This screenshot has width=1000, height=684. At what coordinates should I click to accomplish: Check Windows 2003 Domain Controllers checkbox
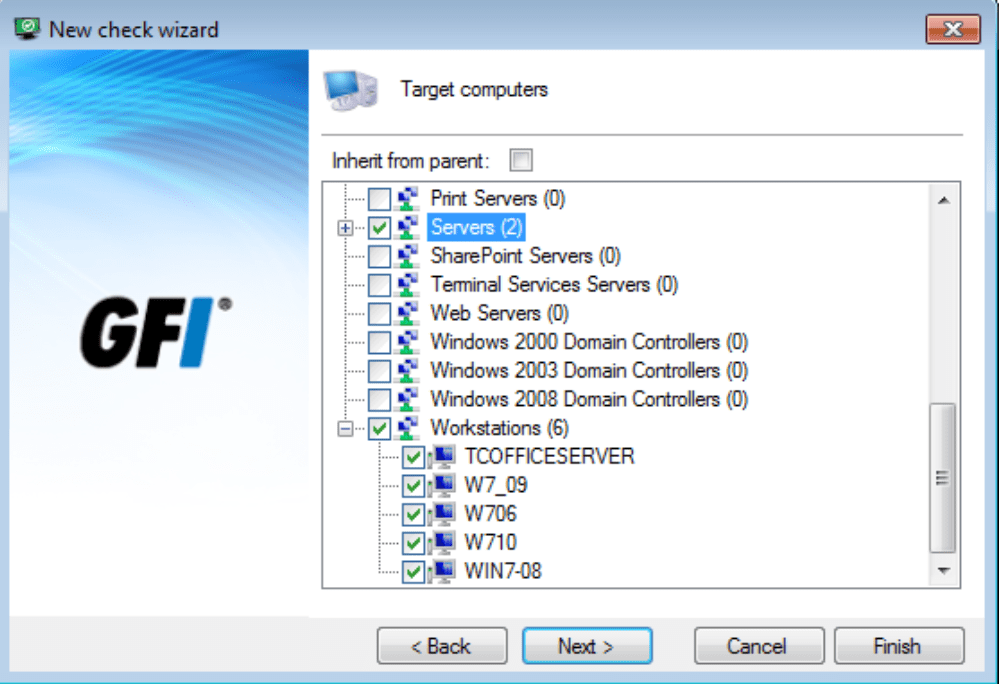(379, 371)
